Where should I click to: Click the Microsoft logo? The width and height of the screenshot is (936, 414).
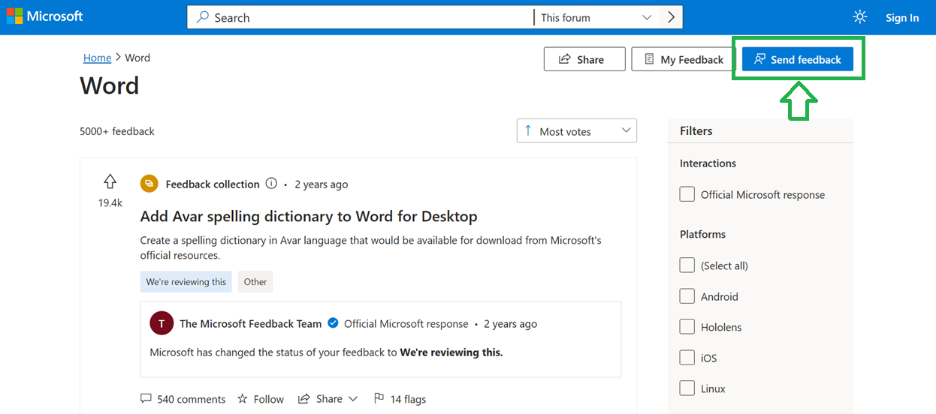(x=45, y=17)
